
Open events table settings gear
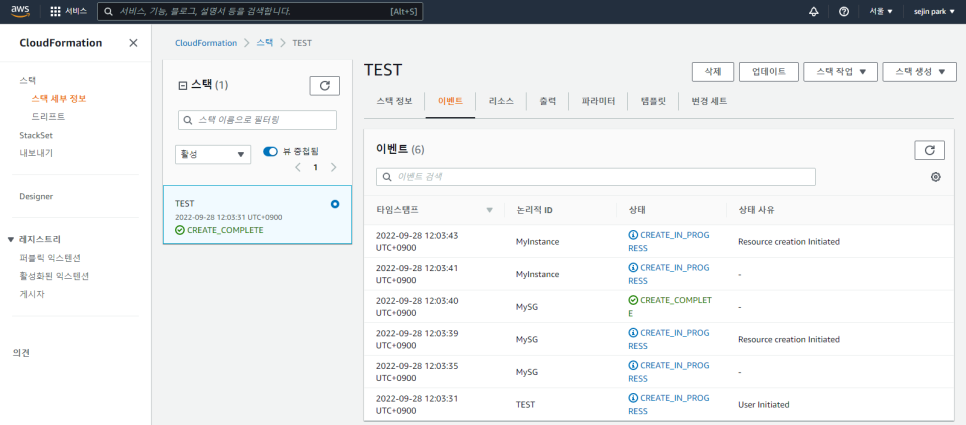(936, 177)
